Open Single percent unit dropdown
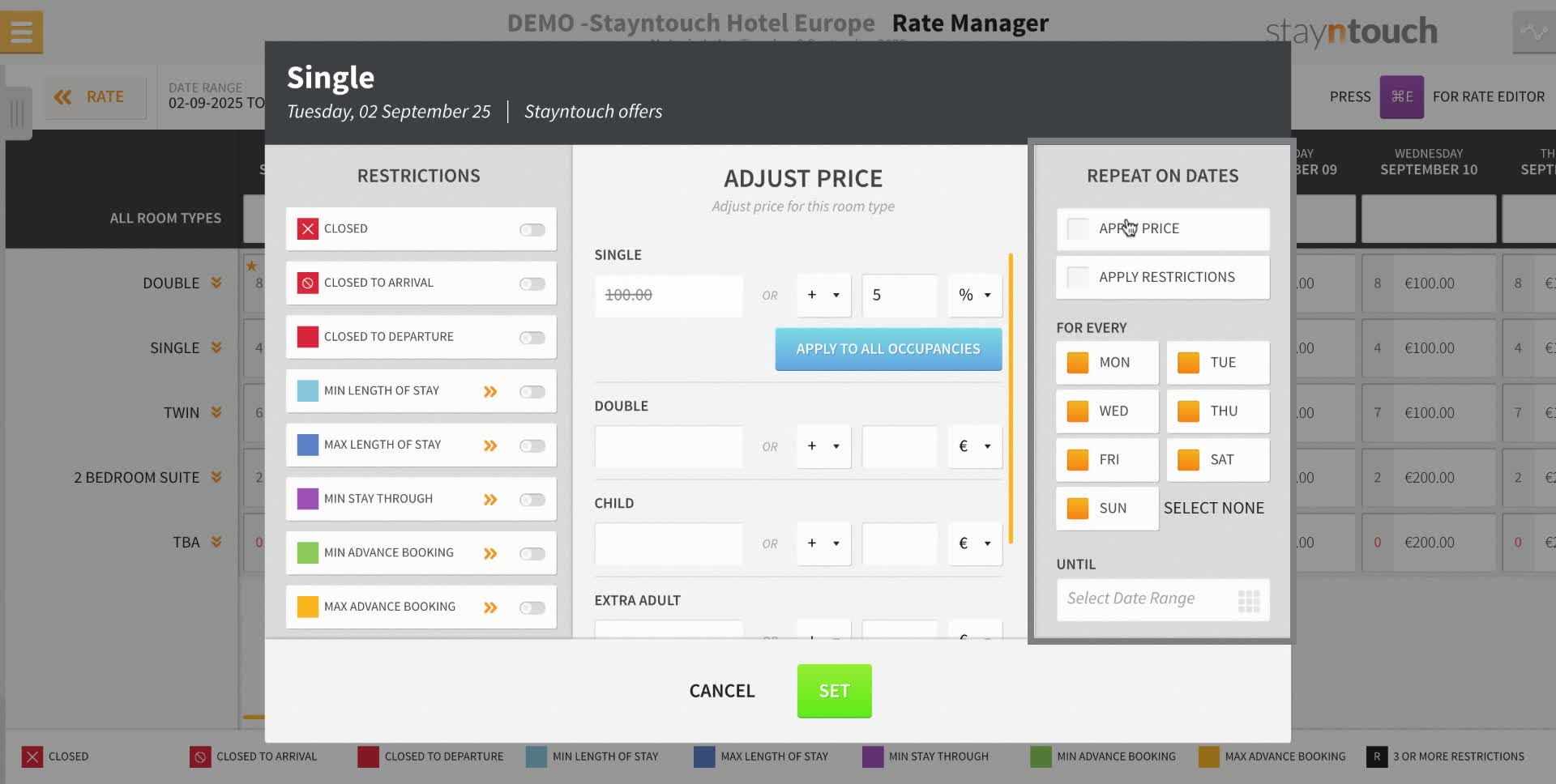 [x=975, y=296]
